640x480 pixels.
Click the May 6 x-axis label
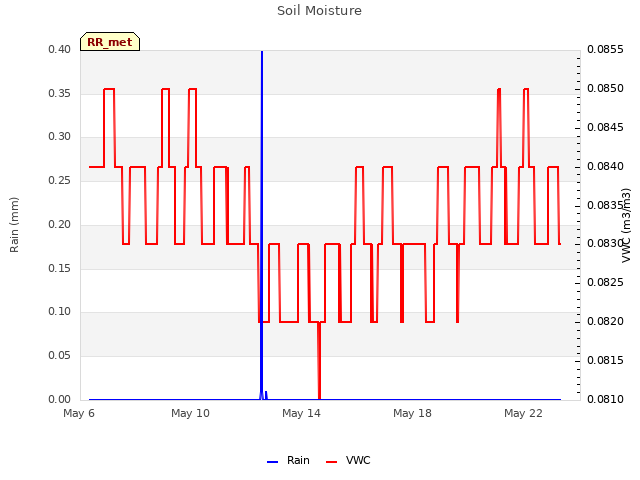point(79,413)
